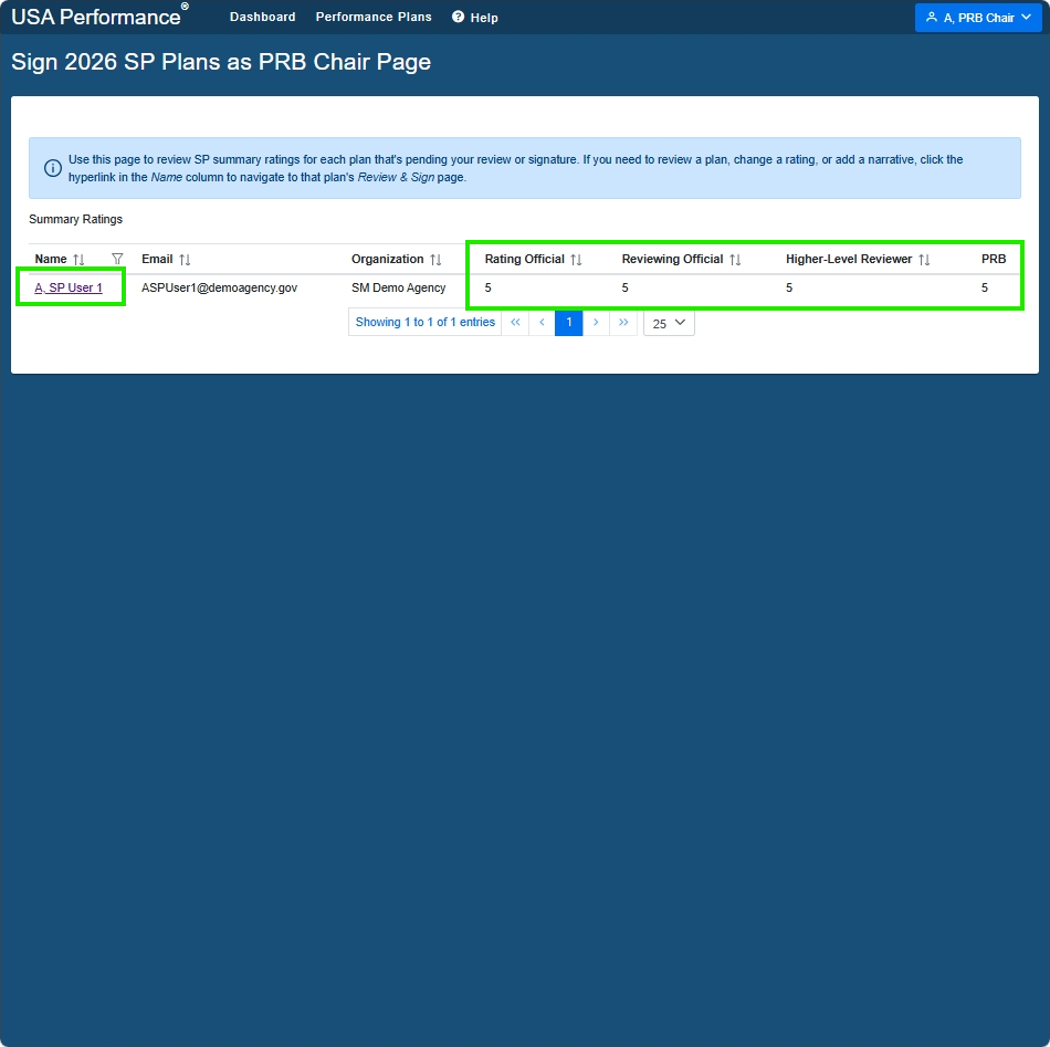Sort table by Name column arrows
Screen dimensions: 1050x1047
point(79,259)
